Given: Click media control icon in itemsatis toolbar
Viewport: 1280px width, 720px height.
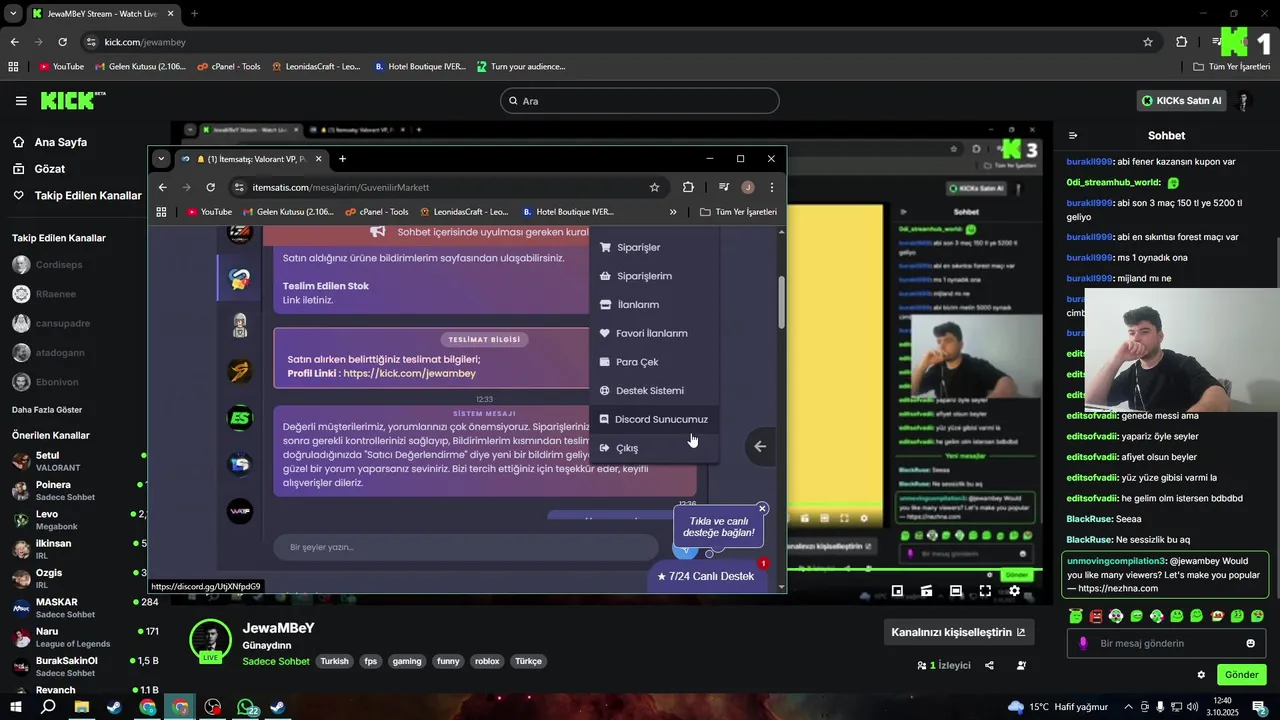Looking at the screenshot, I should coord(723,187).
